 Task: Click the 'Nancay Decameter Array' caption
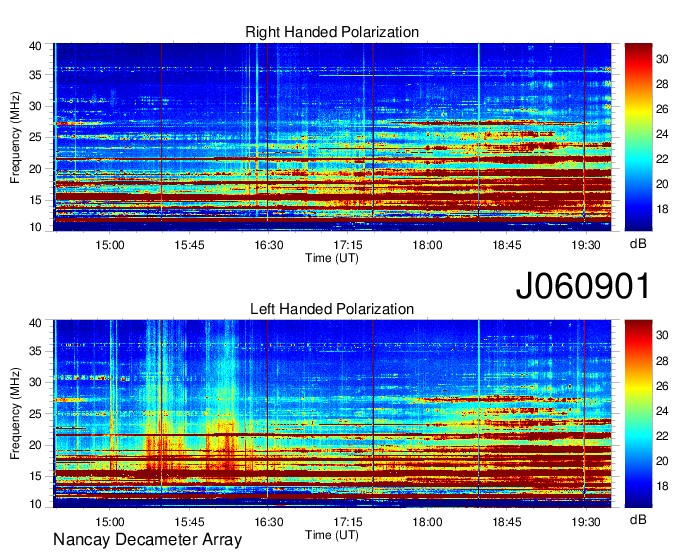[x=147, y=539]
